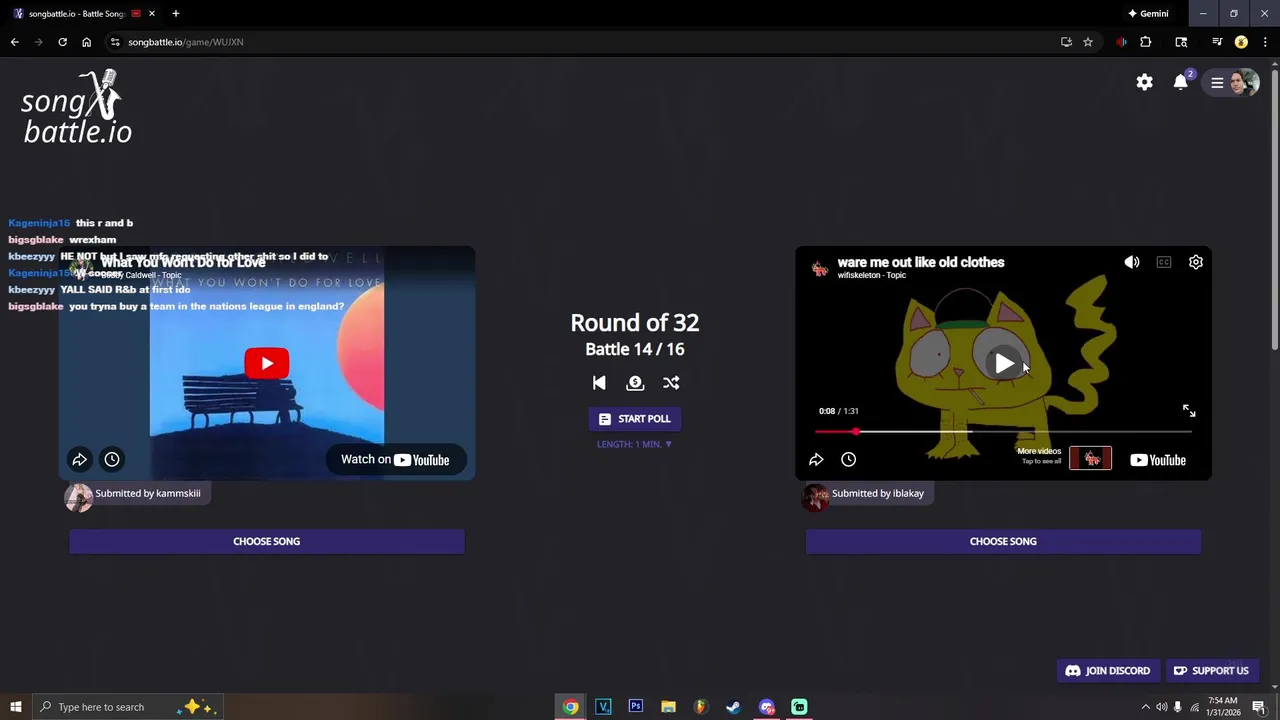Open browser home page

click(x=86, y=42)
